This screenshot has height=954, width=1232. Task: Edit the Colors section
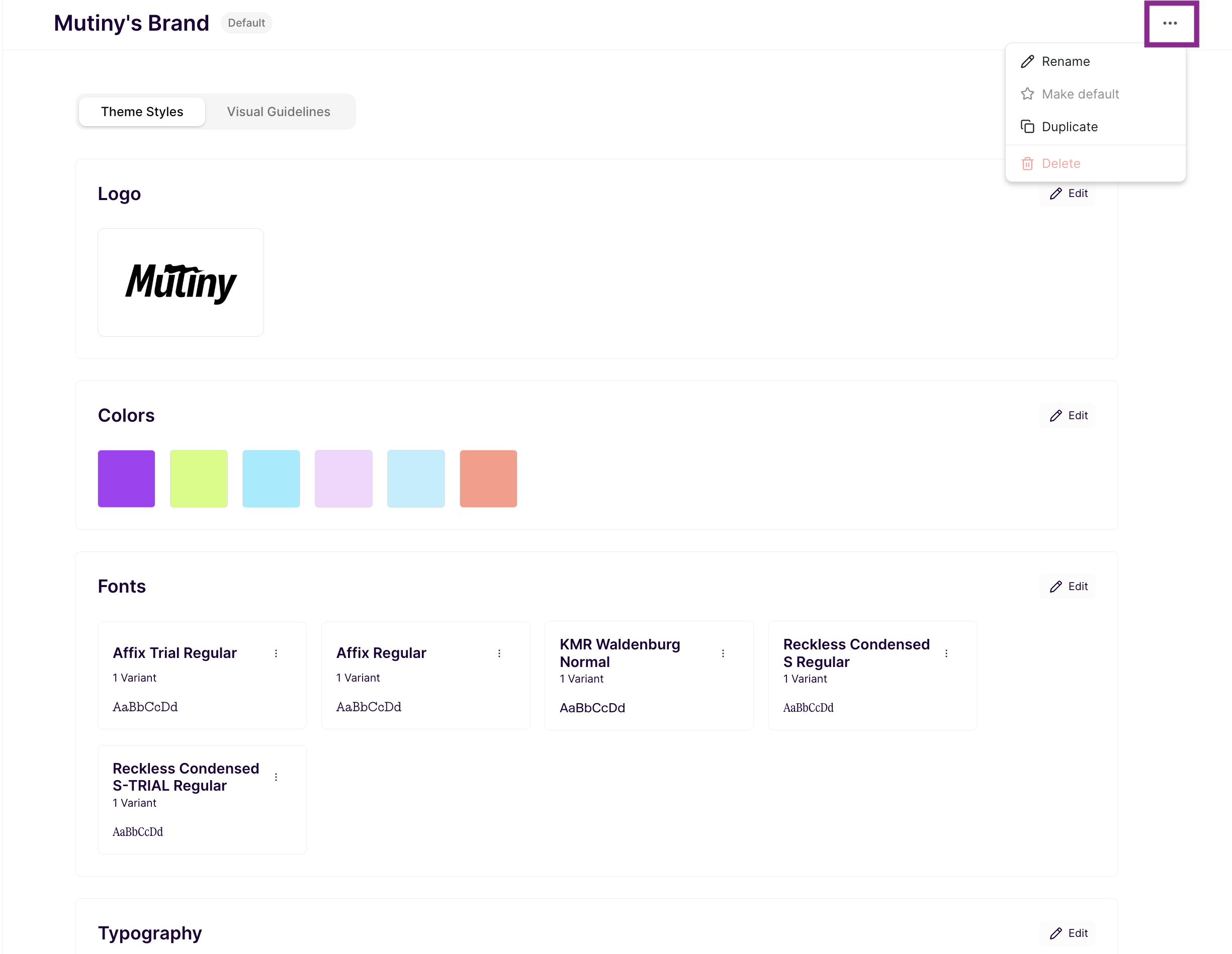[x=1068, y=416]
